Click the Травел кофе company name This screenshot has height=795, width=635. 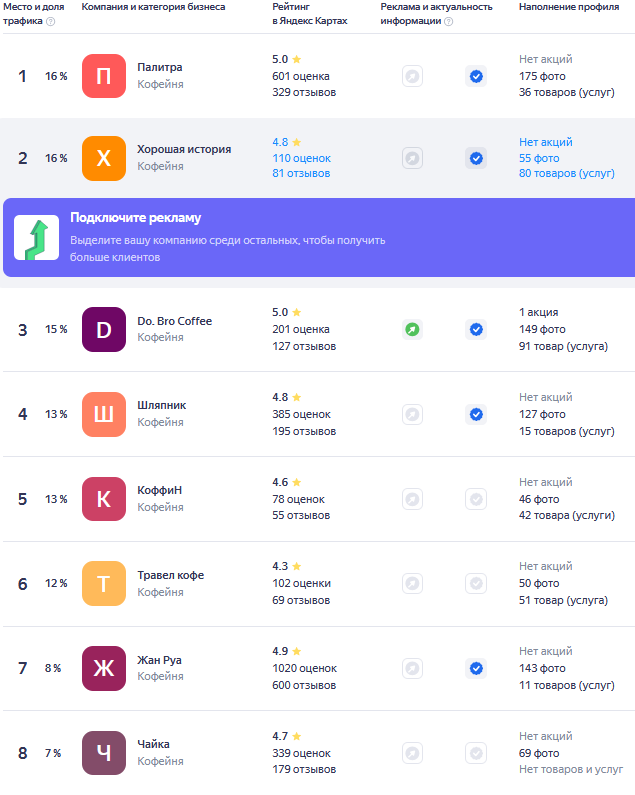pos(171,575)
